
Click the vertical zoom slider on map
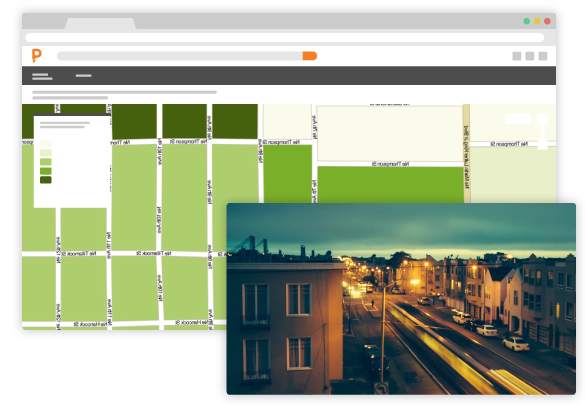542,132
